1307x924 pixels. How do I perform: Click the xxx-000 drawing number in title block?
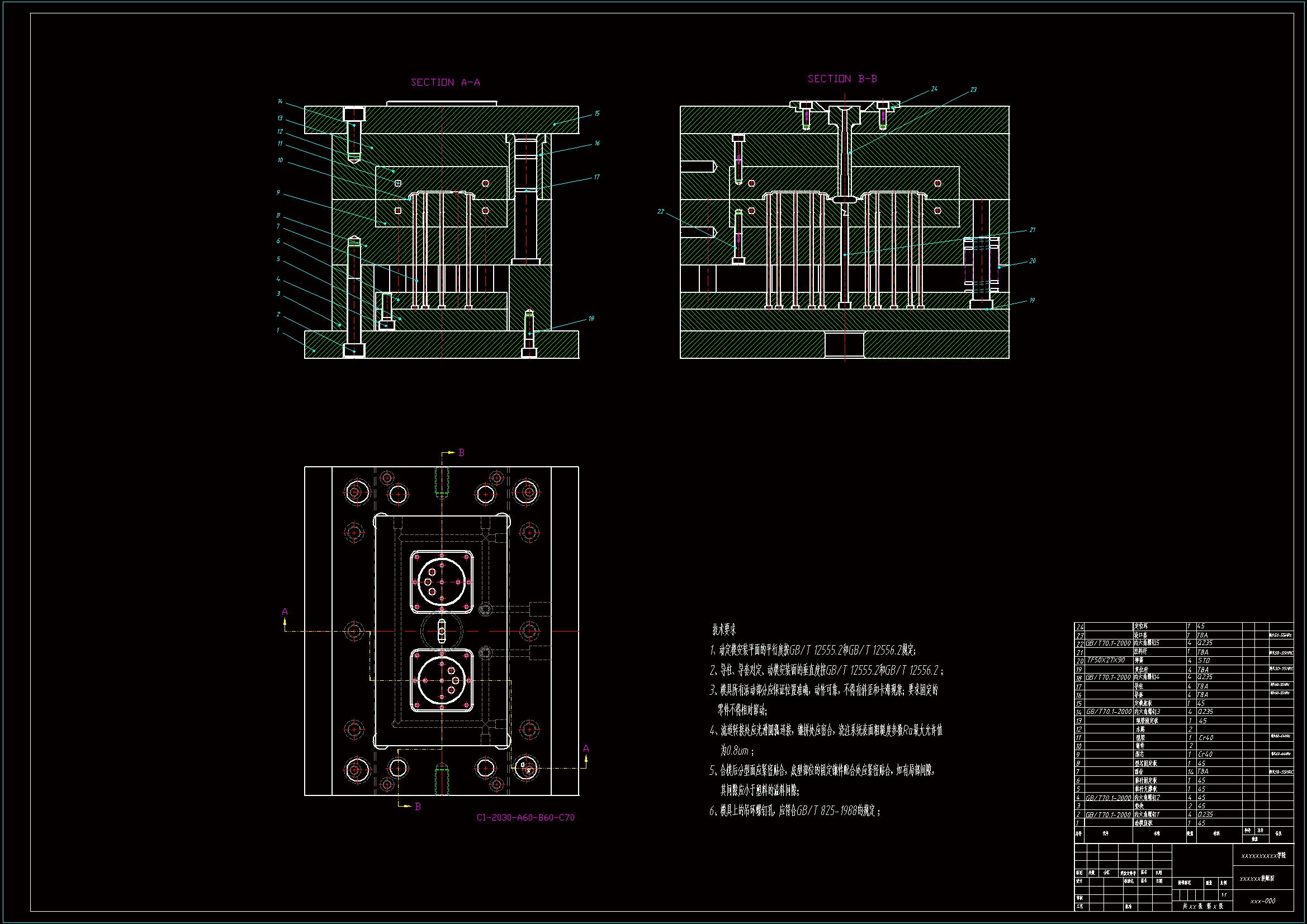(1263, 901)
